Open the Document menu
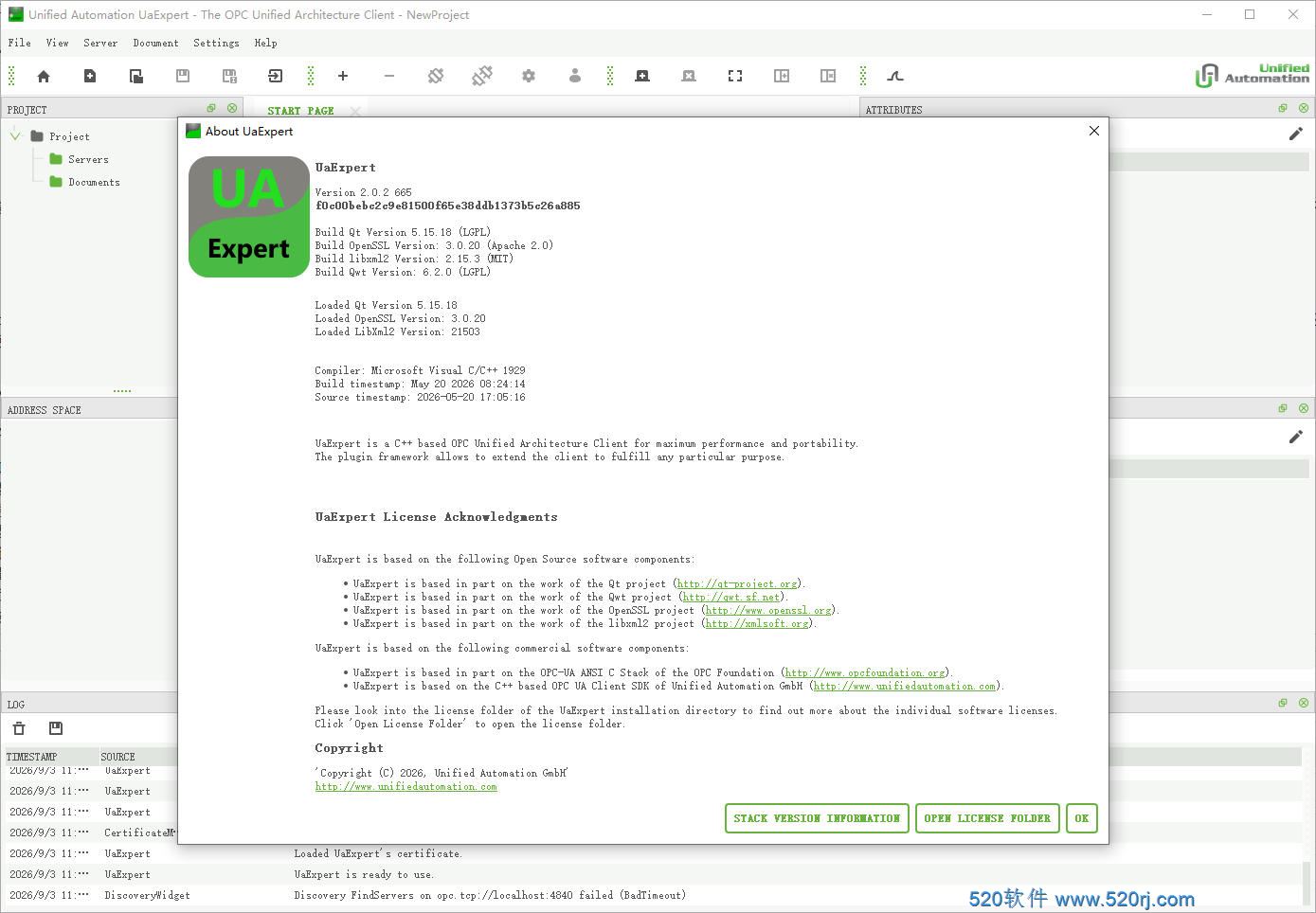Image resolution: width=1316 pixels, height=913 pixels. (x=155, y=43)
